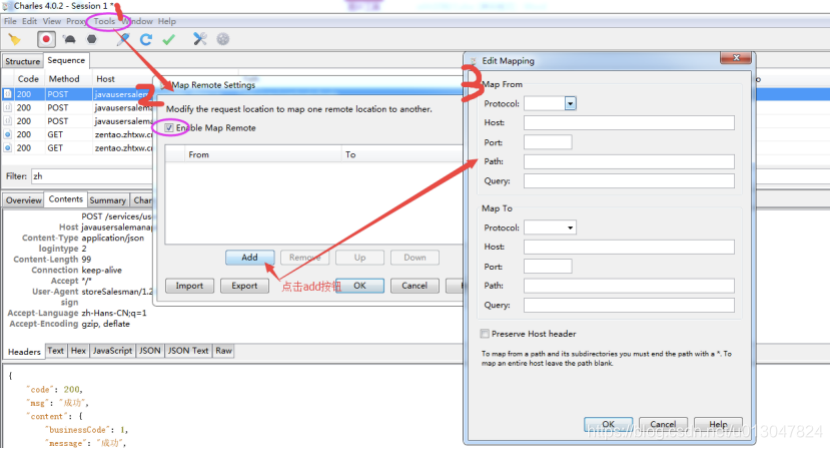Click OK in Map Remote Settings

(360, 285)
